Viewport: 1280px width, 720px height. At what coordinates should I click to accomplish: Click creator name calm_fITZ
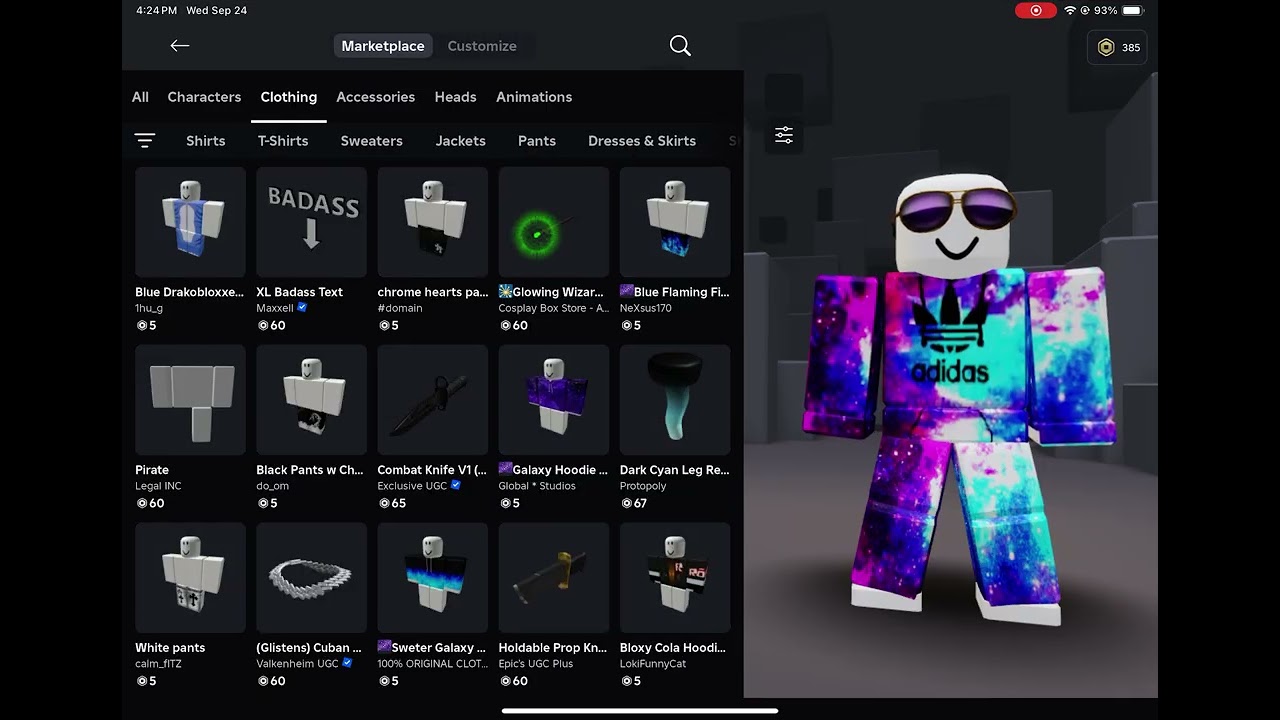tap(158, 664)
